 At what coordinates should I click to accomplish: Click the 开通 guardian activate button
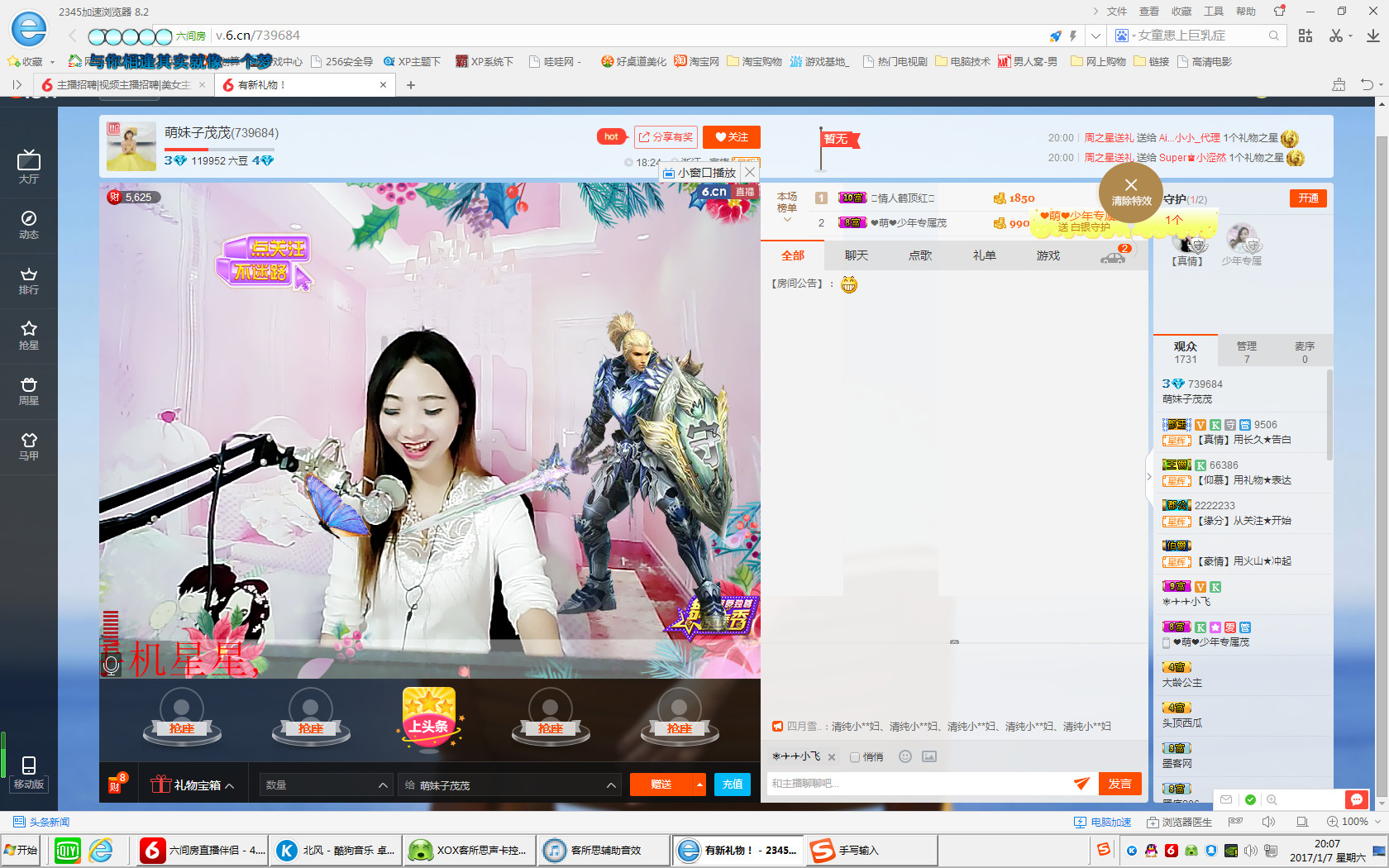1308,198
